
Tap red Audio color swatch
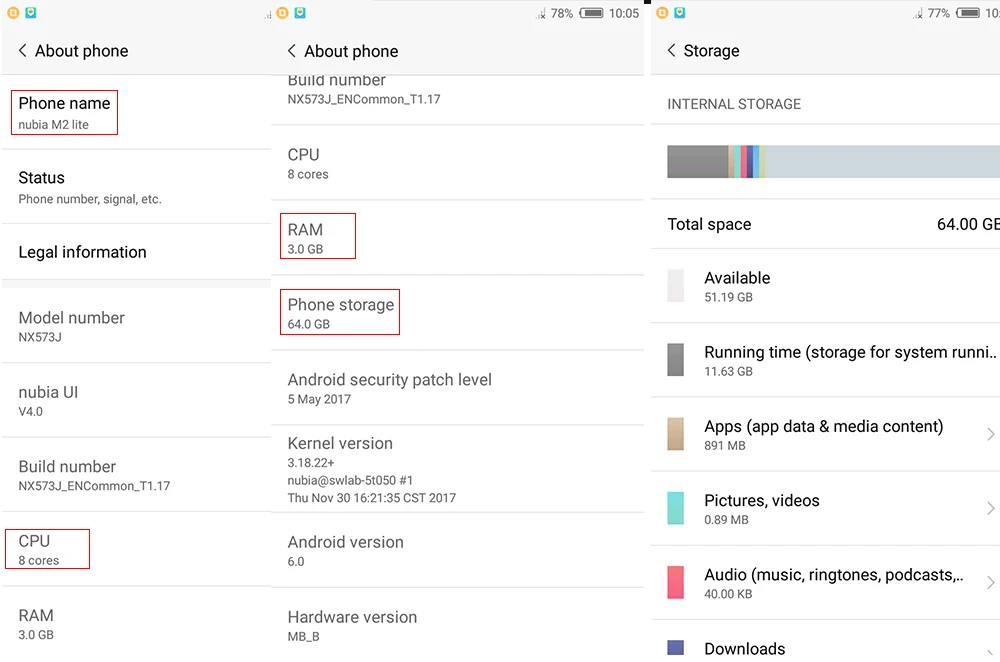coord(675,582)
